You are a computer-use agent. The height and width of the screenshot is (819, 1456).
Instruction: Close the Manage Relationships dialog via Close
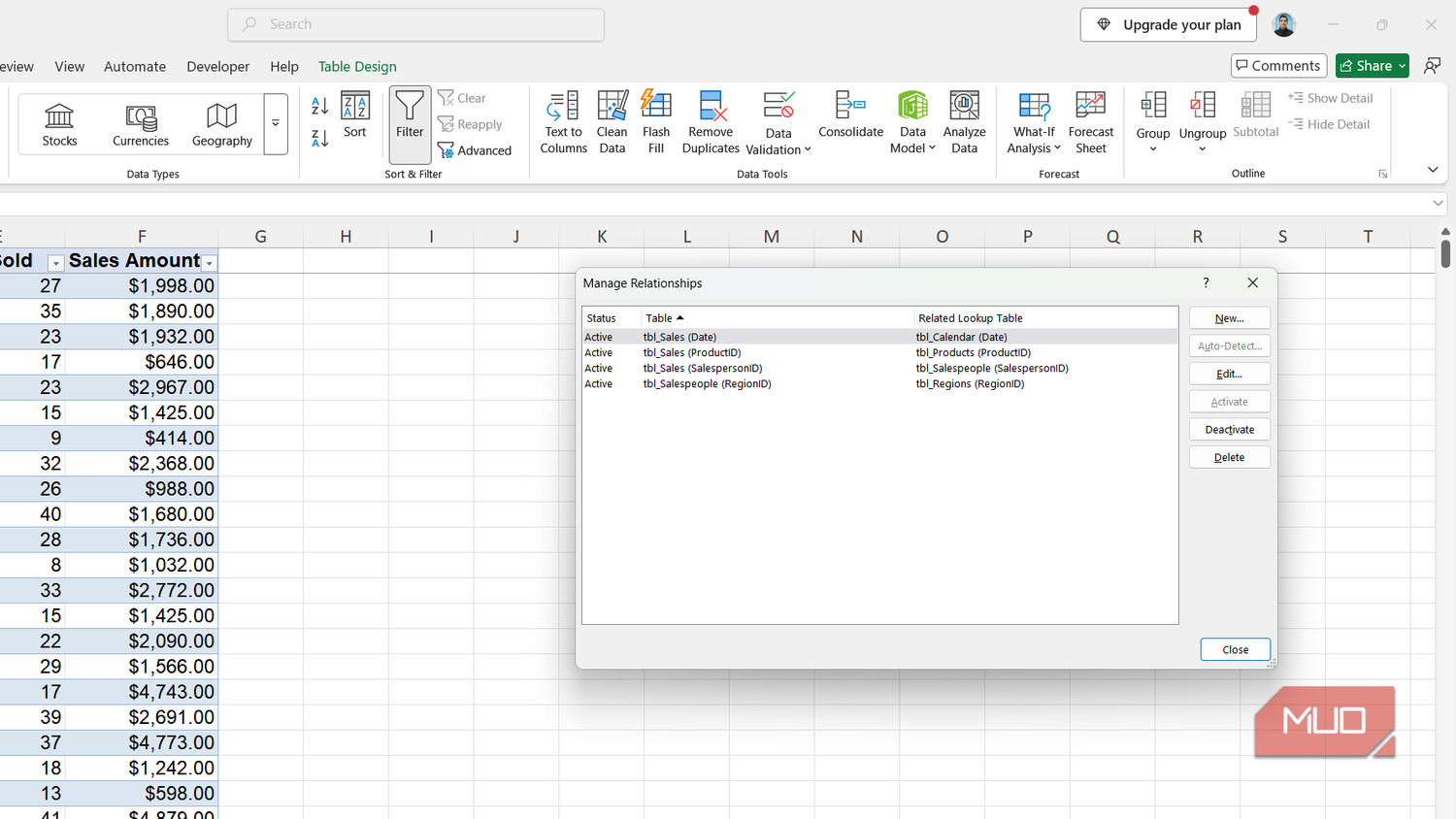(x=1236, y=649)
